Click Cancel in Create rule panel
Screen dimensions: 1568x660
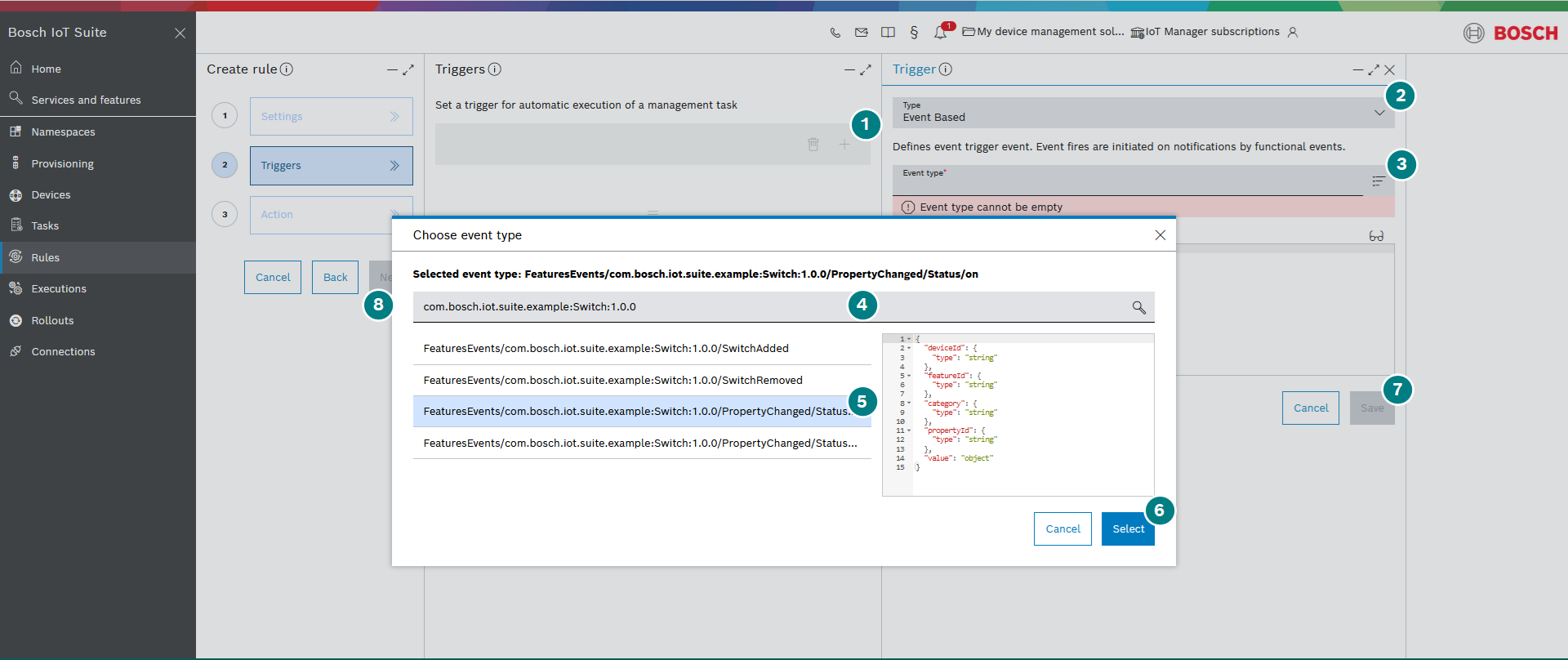tap(273, 278)
